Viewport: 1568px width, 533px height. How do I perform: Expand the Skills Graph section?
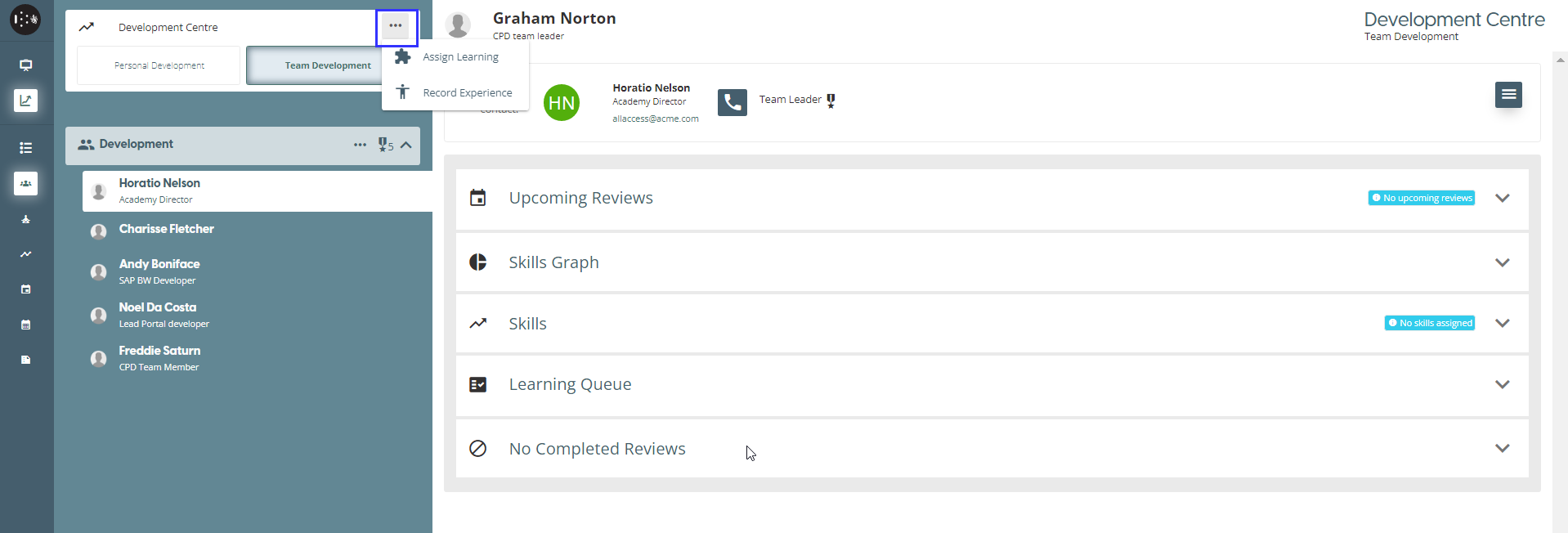pyautogui.click(x=1501, y=262)
